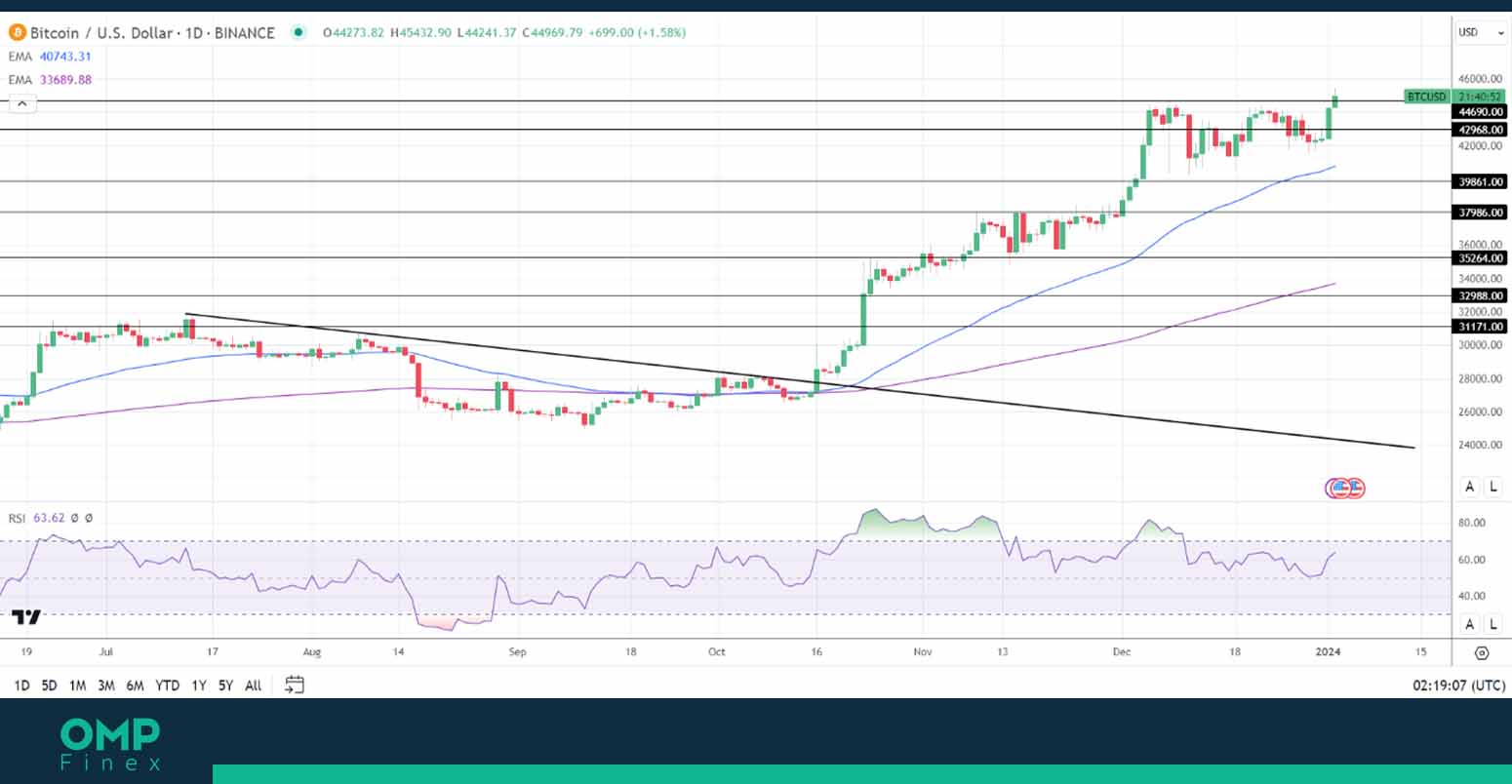Click the 02:19:07 (UTC) timezone button
The height and width of the screenshot is (784, 1512).
point(1459,686)
